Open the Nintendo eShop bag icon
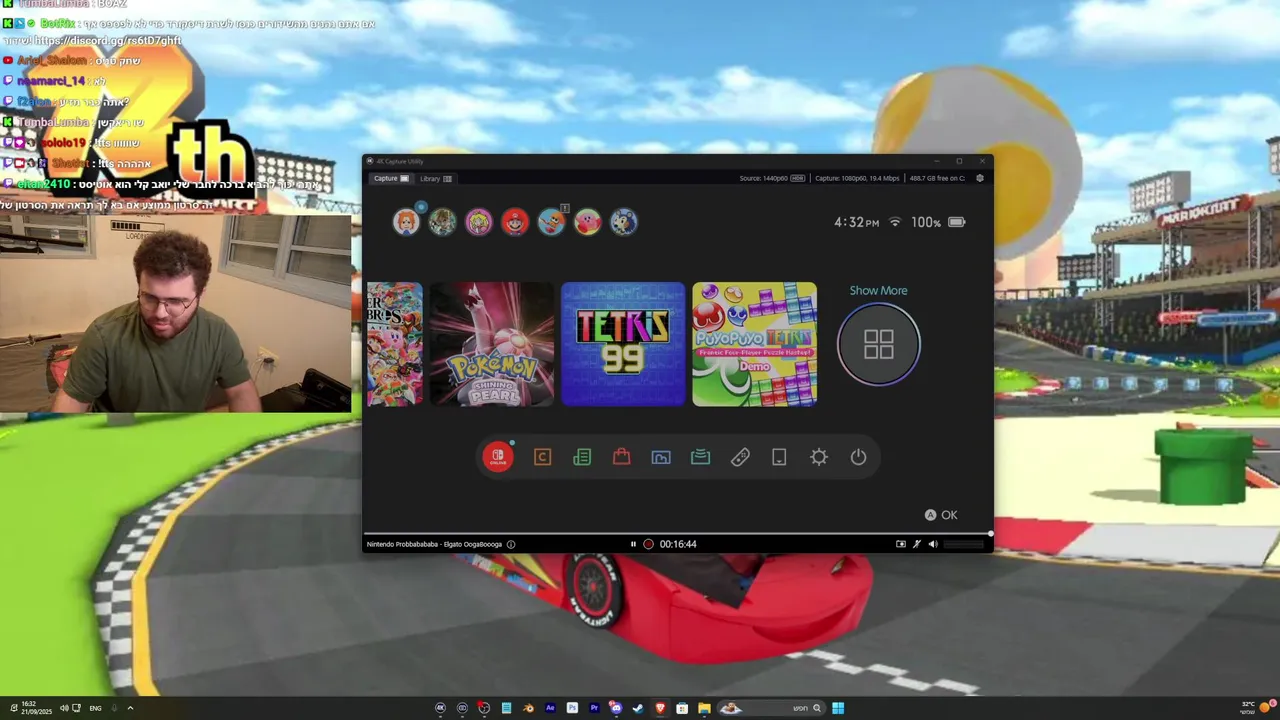Viewport: 1280px width, 720px height. [x=621, y=457]
